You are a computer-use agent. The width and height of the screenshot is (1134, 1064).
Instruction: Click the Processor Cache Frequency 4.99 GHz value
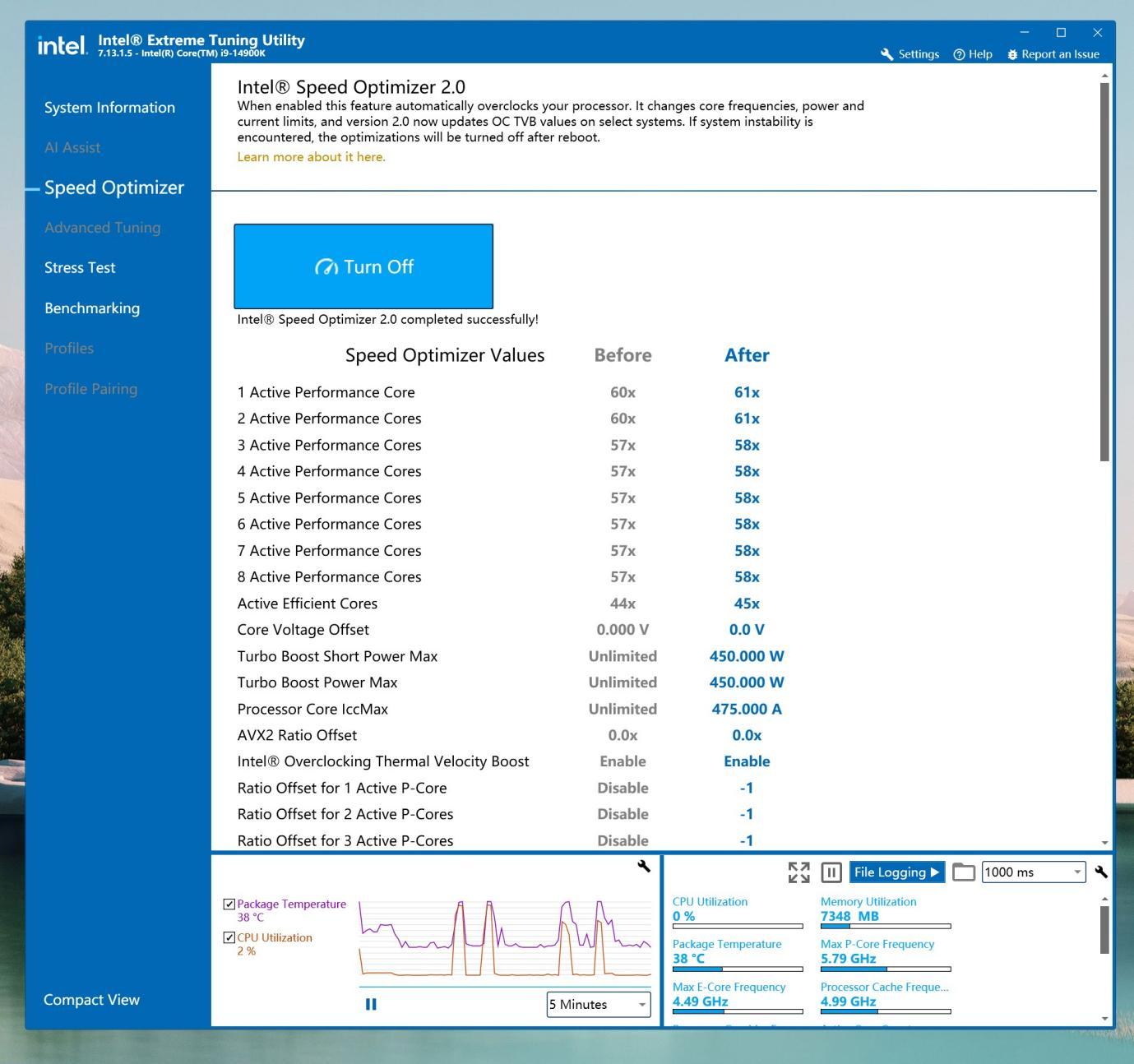(x=848, y=1002)
